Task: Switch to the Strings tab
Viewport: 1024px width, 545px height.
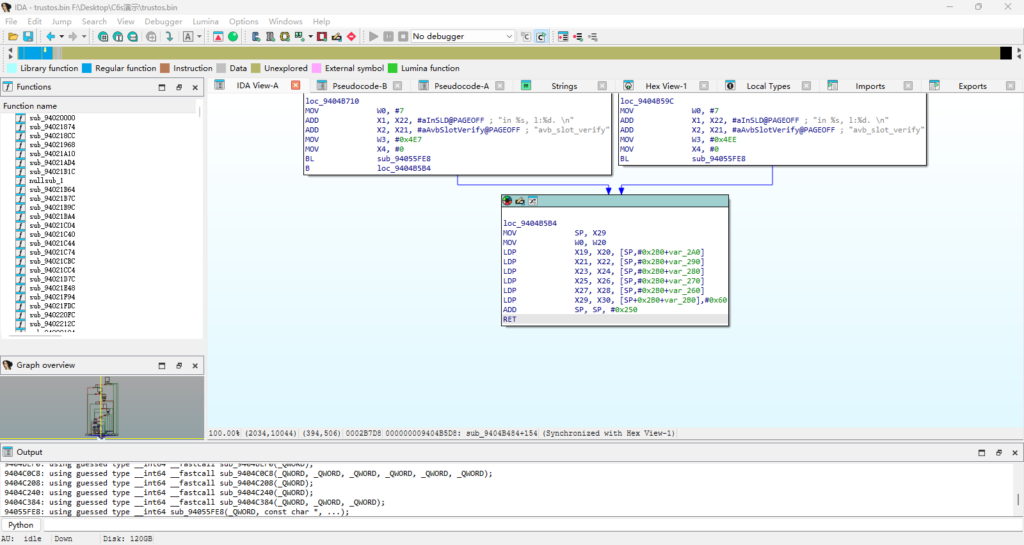Action: (x=564, y=86)
